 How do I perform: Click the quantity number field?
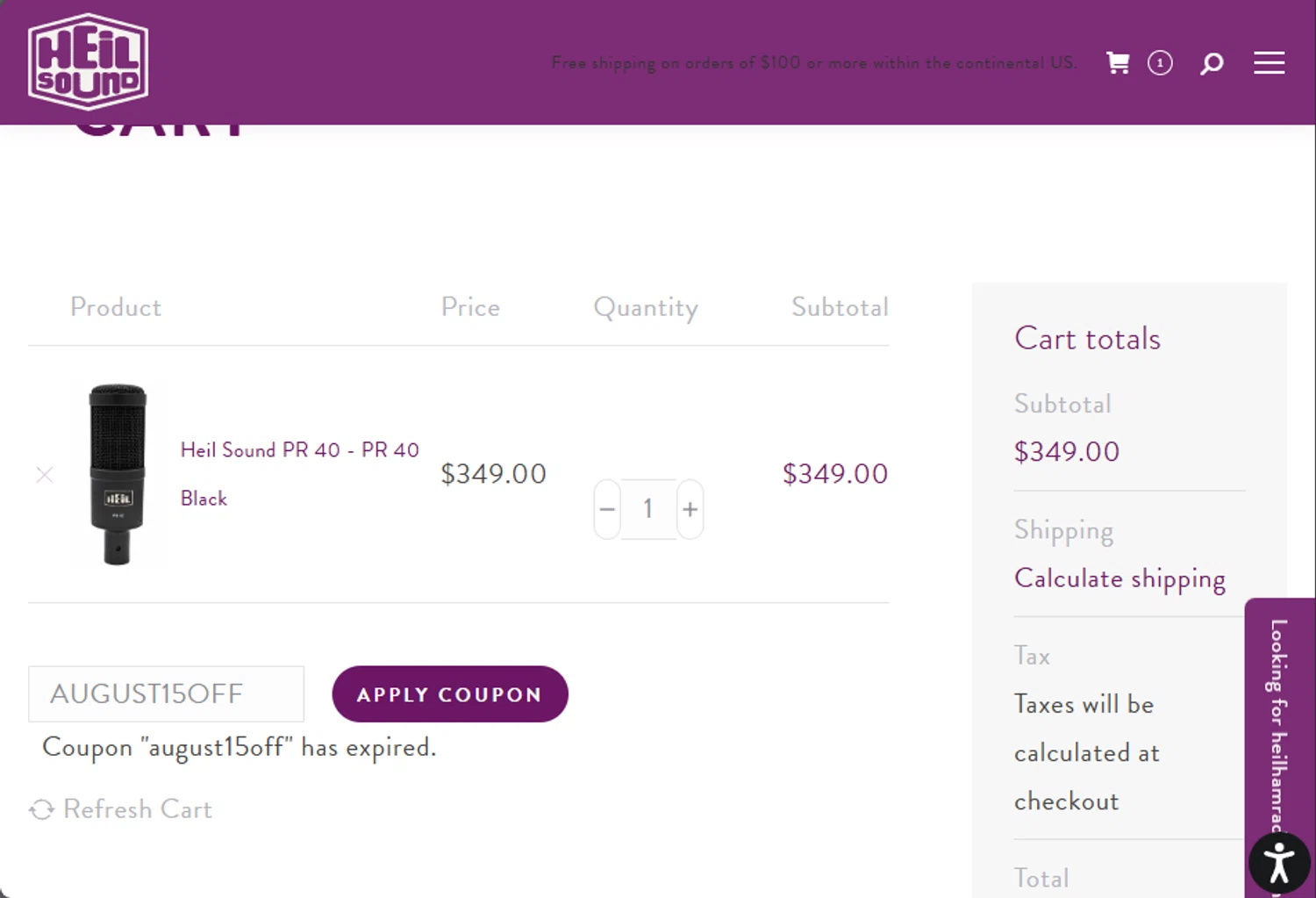point(648,509)
